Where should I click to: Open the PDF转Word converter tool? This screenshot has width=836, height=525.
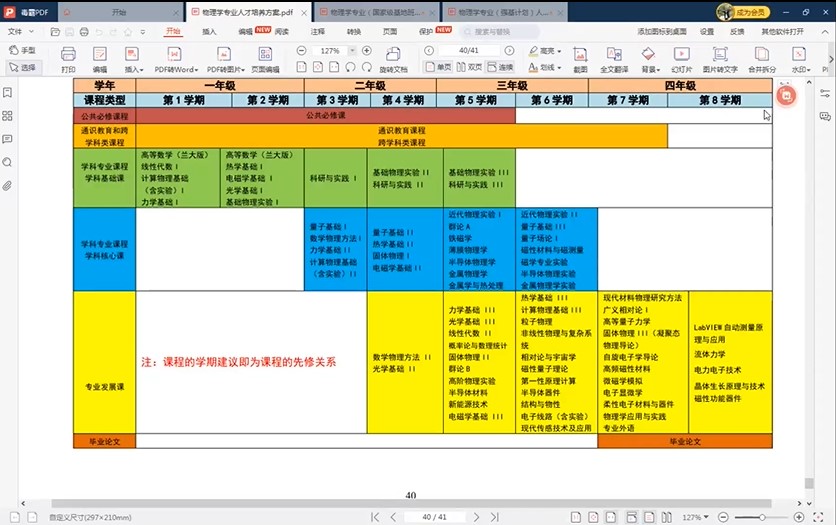[x=174, y=58]
